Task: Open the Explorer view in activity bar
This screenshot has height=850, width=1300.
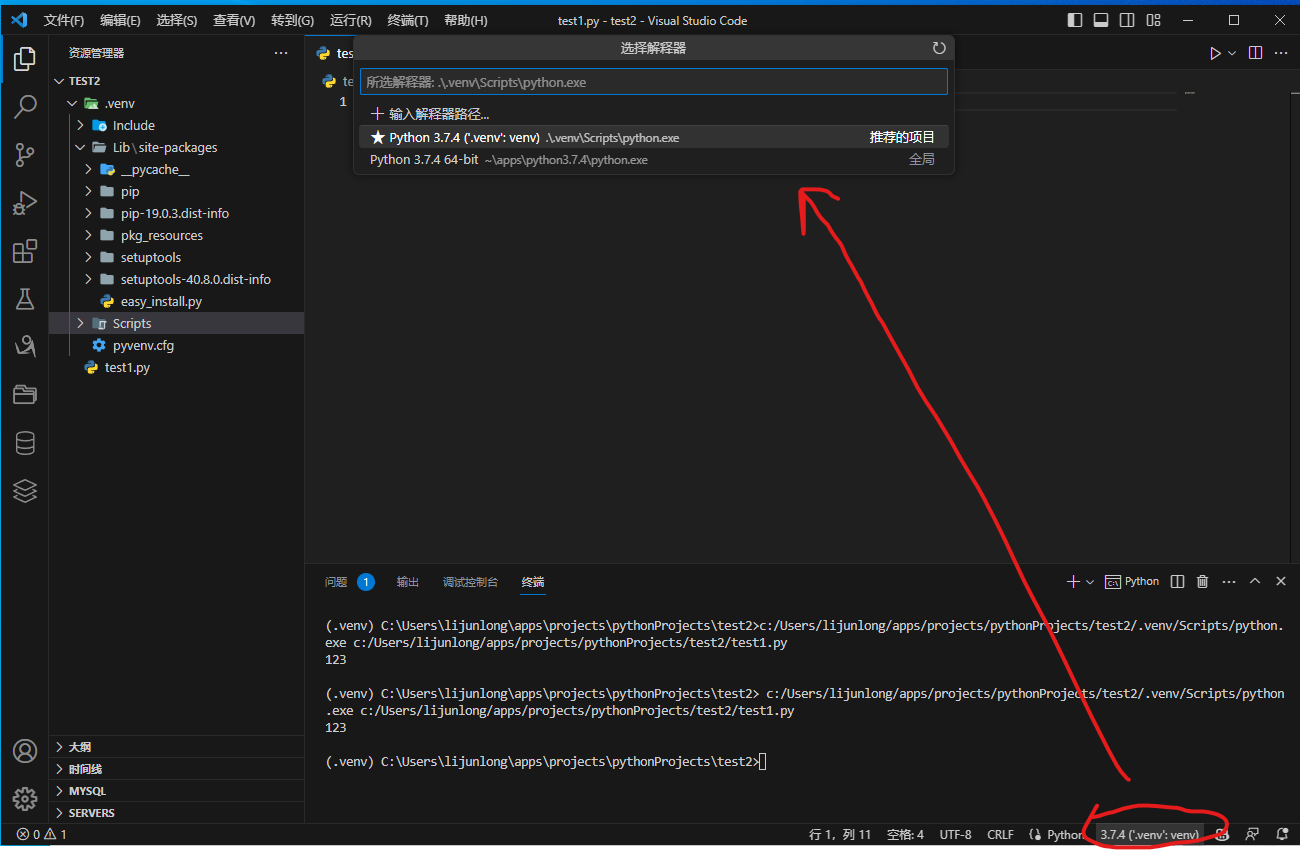Action: pos(25,59)
